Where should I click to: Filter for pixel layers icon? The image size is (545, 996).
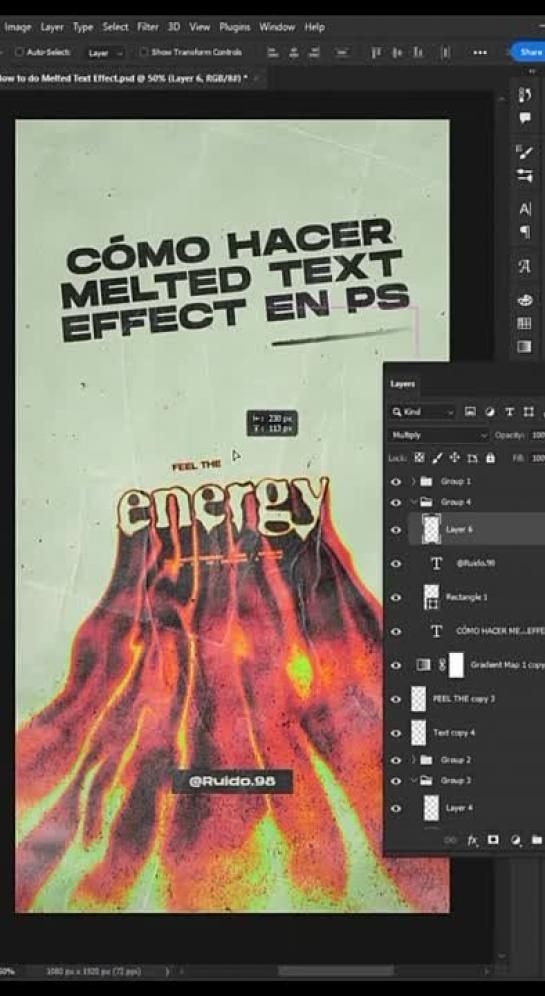pos(470,412)
